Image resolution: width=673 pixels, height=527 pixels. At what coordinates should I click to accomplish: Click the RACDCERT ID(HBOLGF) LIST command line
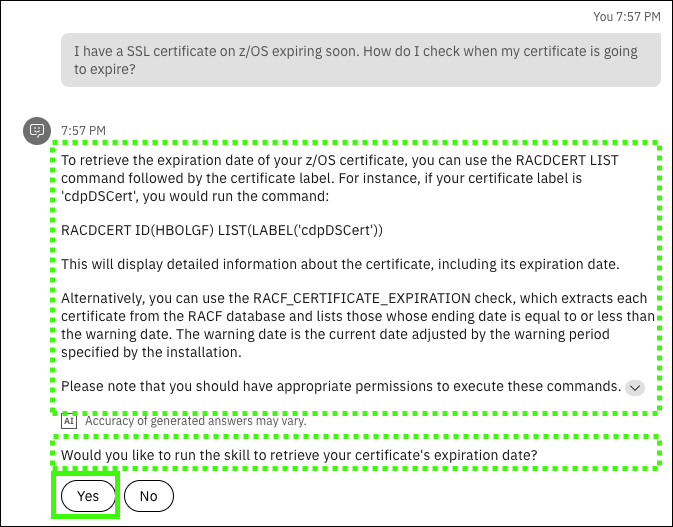[x=222, y=231]
